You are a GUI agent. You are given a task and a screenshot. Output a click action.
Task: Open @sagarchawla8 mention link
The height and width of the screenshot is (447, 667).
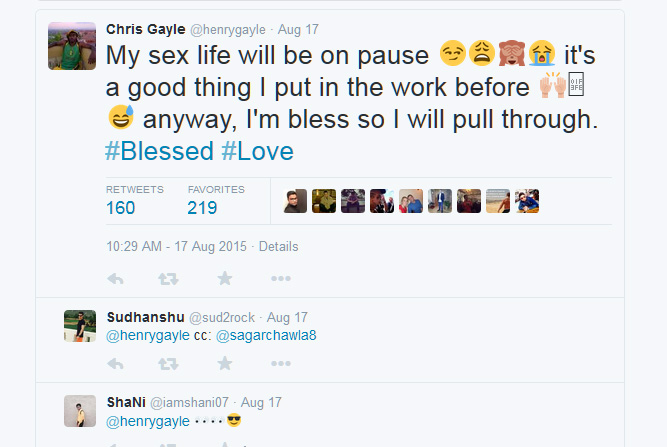(266, 335)
